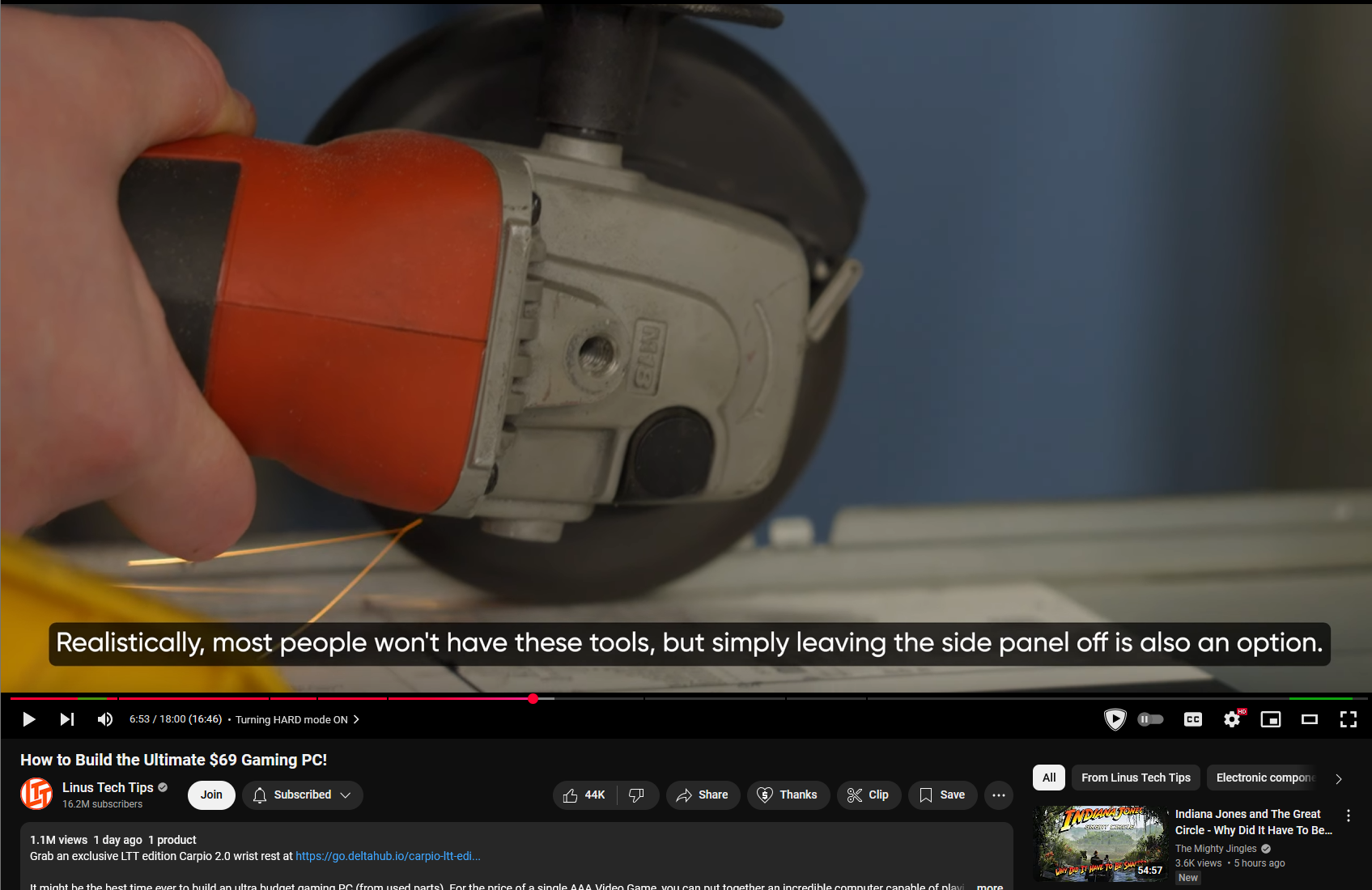Open the Indiana Jones video thumbnail
The image size is (1372, 890).
(x=1100, y=842)
